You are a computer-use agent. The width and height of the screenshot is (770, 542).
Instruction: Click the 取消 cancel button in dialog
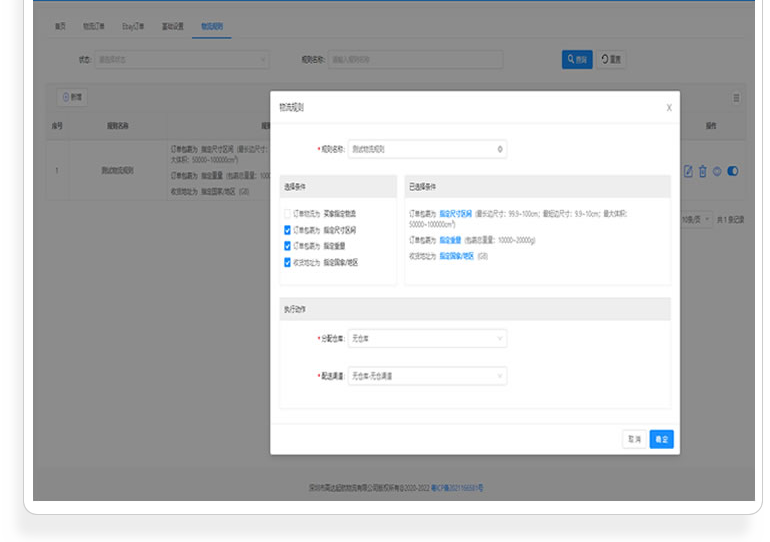(634, 439)
